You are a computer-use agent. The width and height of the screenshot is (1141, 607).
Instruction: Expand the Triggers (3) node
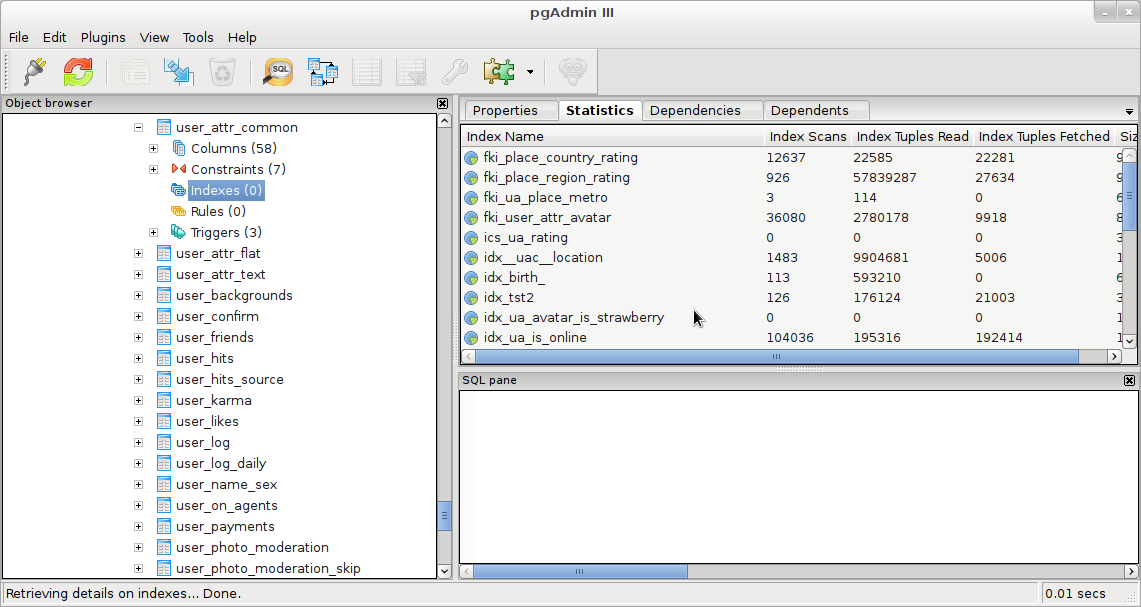(x=153, y=233)
